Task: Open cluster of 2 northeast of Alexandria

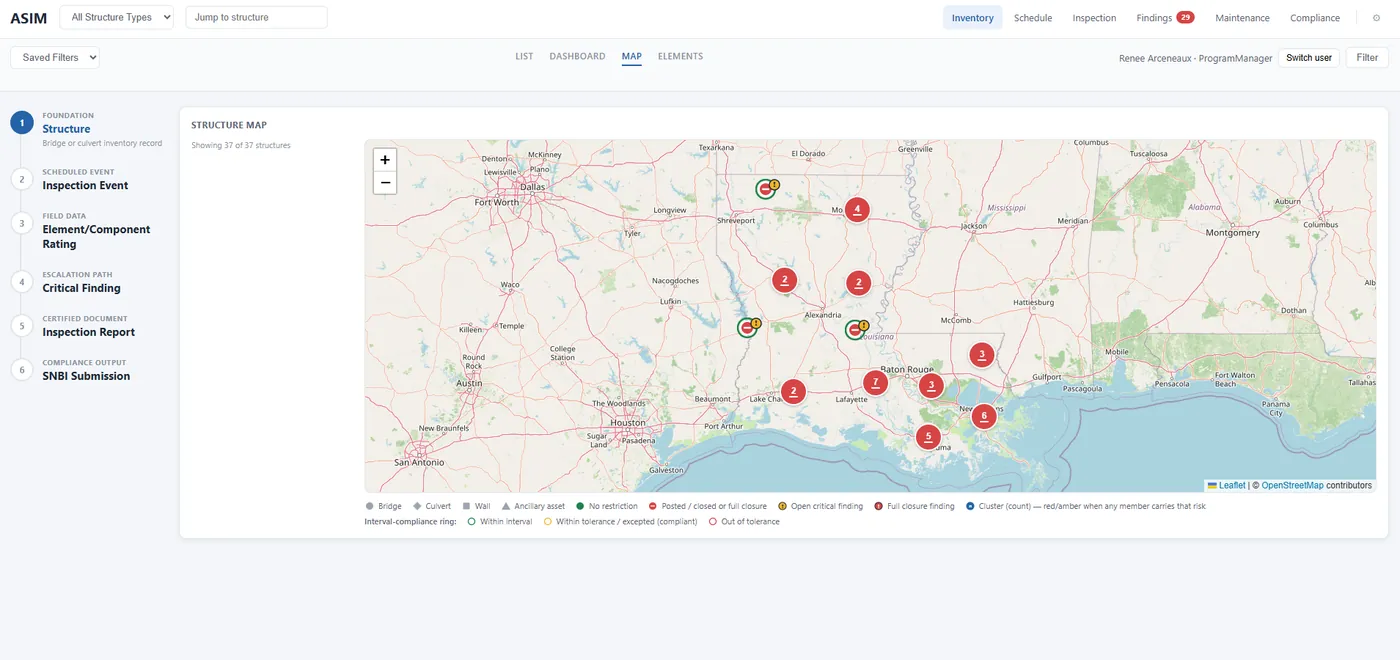Action: [858, 283]
